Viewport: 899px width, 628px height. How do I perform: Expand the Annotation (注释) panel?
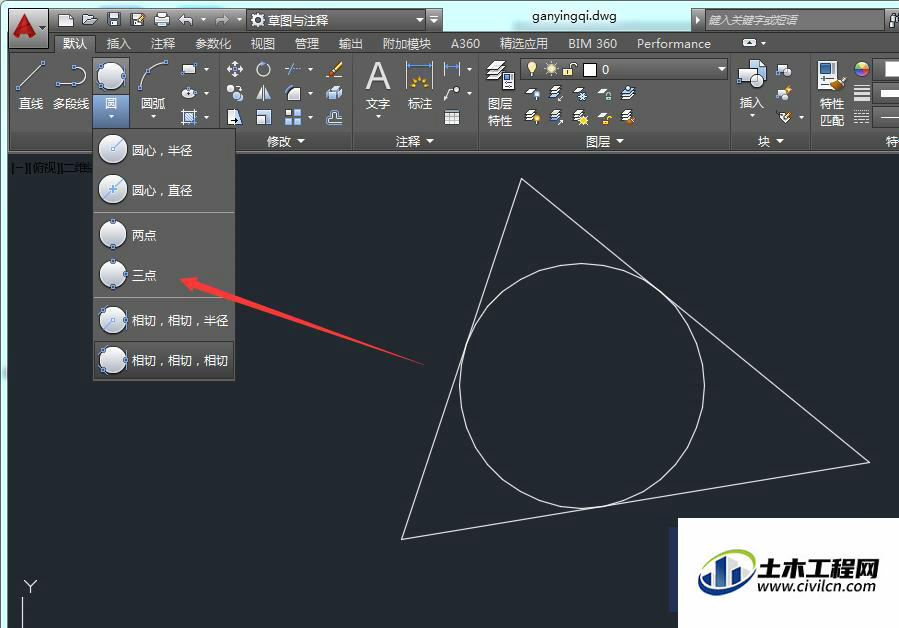pos(415,141)
